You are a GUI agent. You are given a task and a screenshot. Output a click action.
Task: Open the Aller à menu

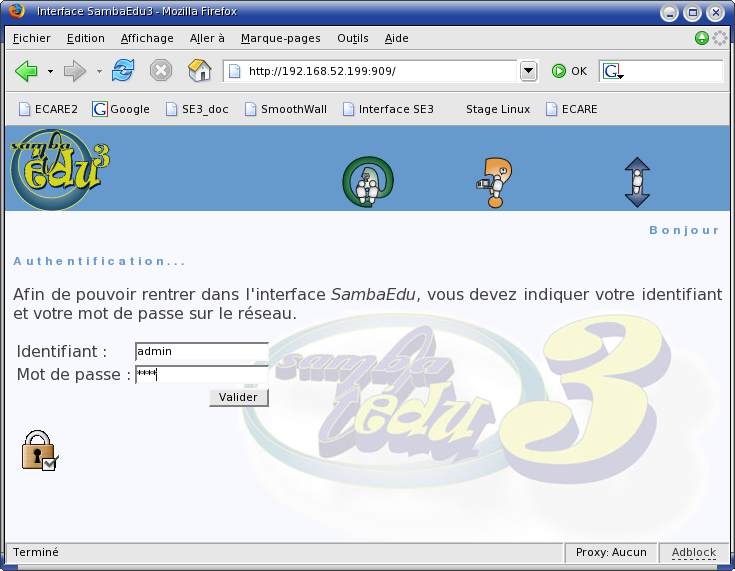pyautogui.click(x=207, y=38)
